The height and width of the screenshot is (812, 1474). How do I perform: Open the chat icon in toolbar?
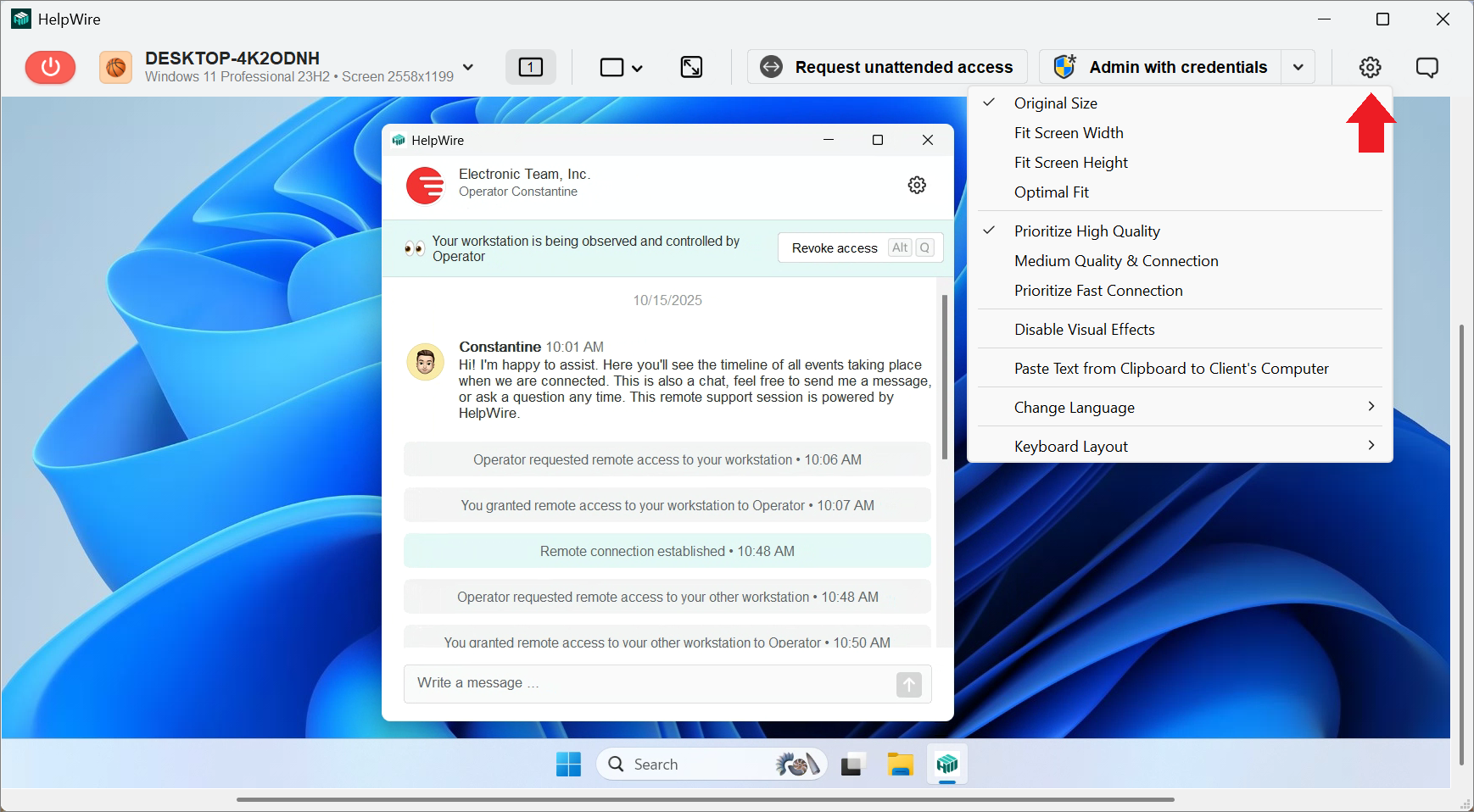point(1427,67)
